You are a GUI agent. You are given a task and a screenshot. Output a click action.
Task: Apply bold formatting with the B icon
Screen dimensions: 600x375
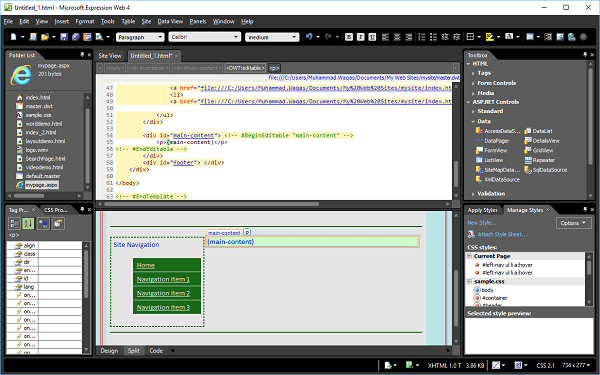(349, 37)
